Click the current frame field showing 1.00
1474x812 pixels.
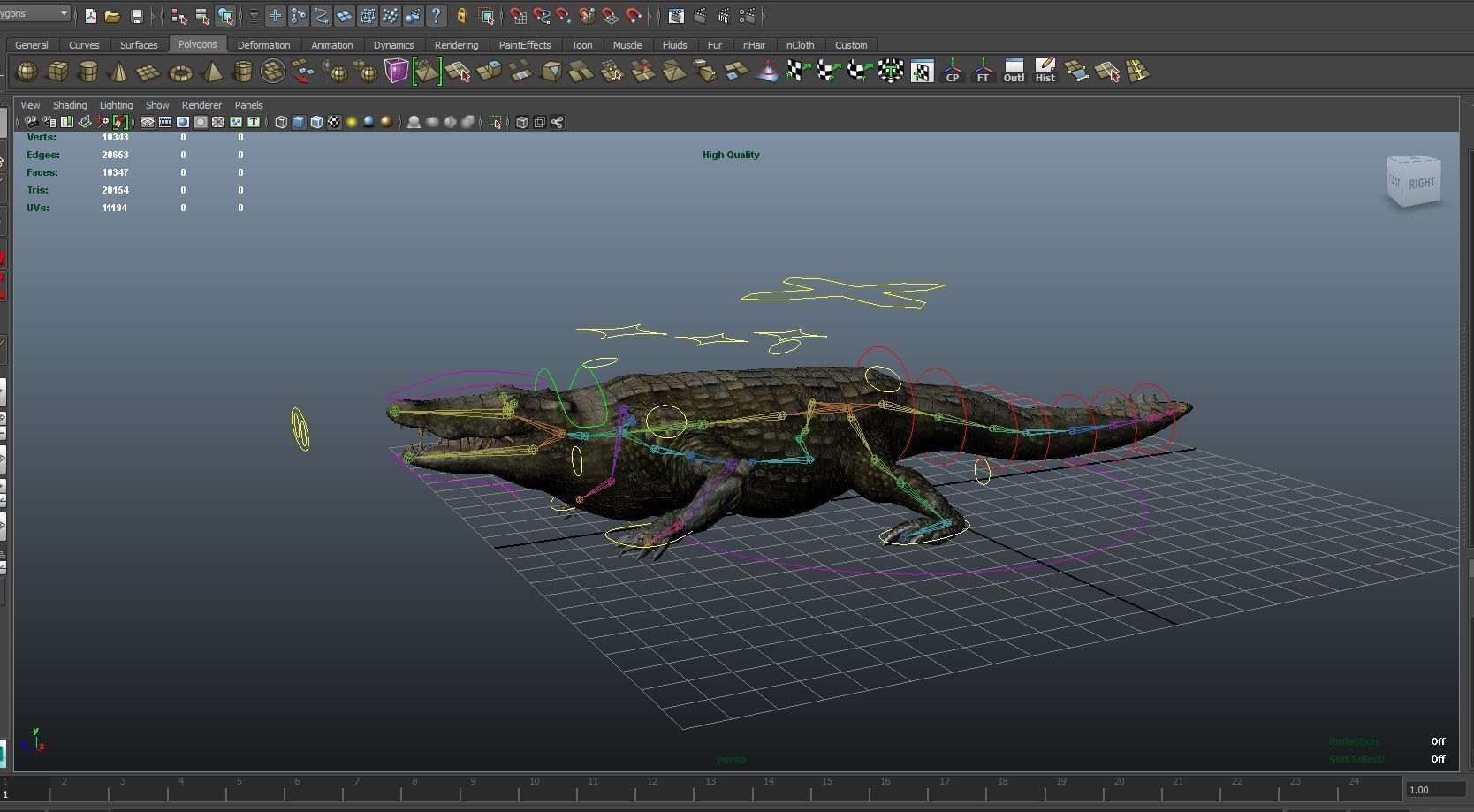(x=1433, y=790)
